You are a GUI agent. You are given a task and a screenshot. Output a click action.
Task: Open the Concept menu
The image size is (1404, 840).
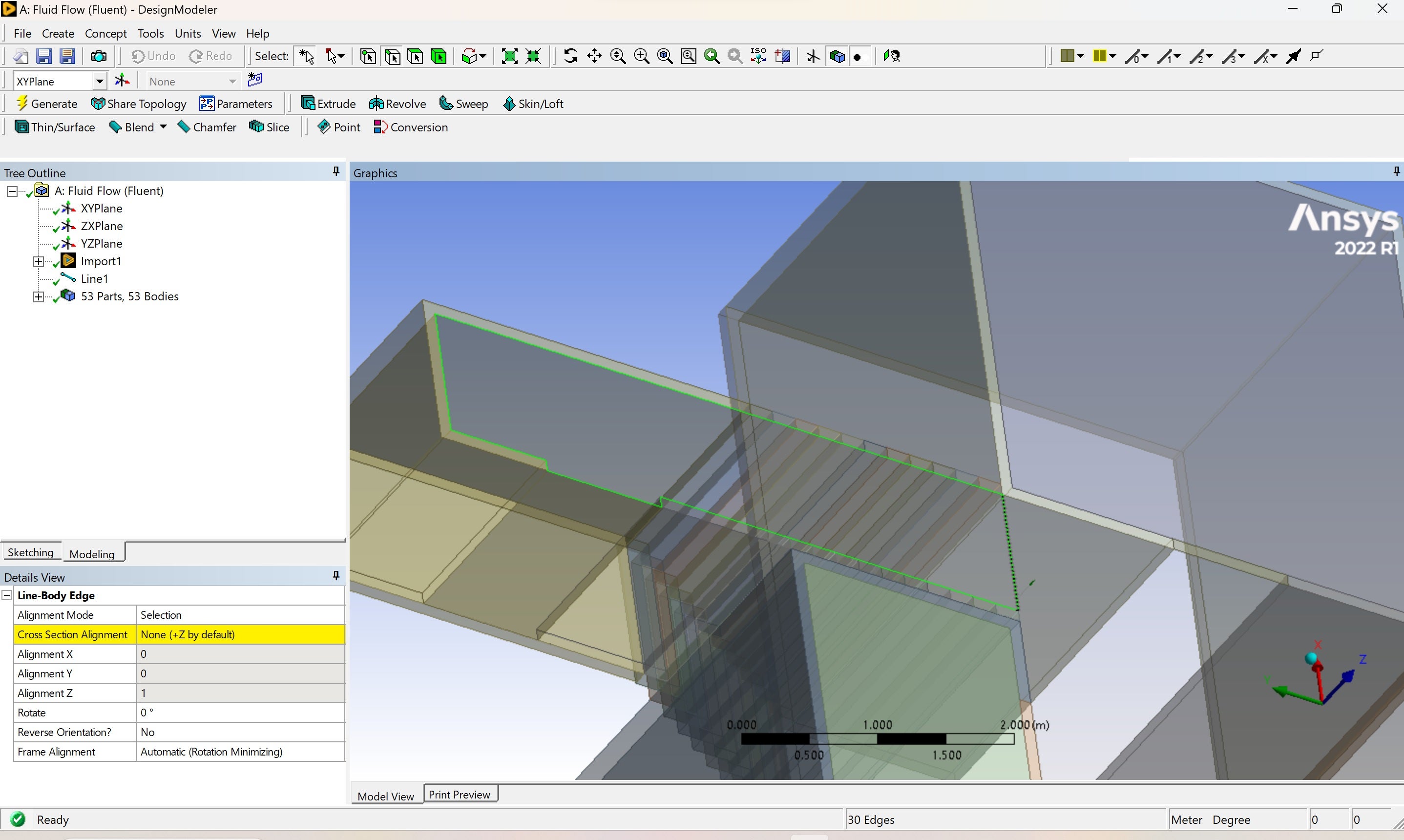pyautogui.click(x=105, y=33)
